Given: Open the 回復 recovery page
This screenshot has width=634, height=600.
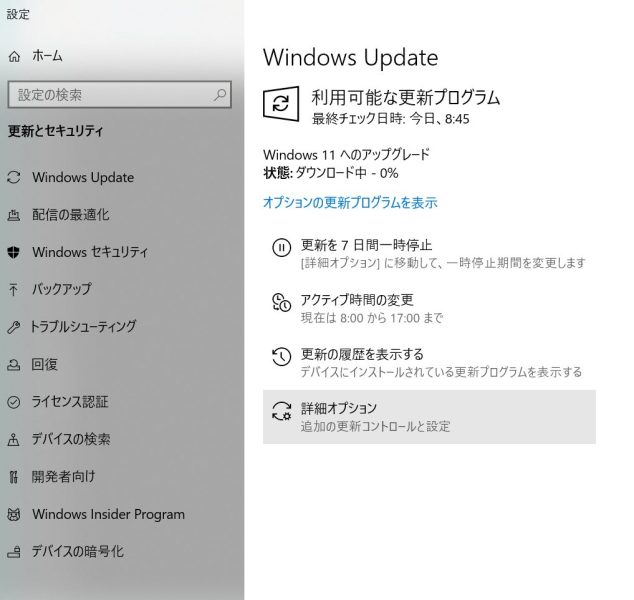Looking at the screenshot, I should pos(45,364).
